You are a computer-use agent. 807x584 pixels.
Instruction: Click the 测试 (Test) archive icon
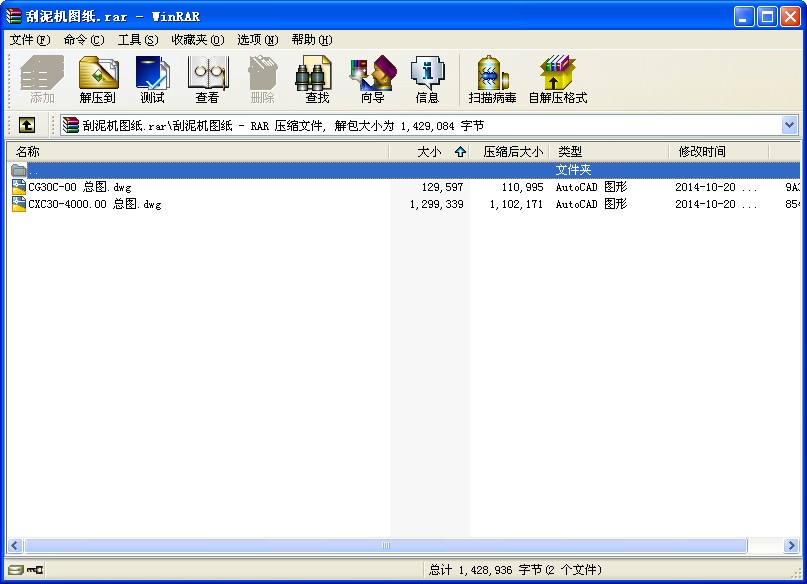(x=152, y=79)
